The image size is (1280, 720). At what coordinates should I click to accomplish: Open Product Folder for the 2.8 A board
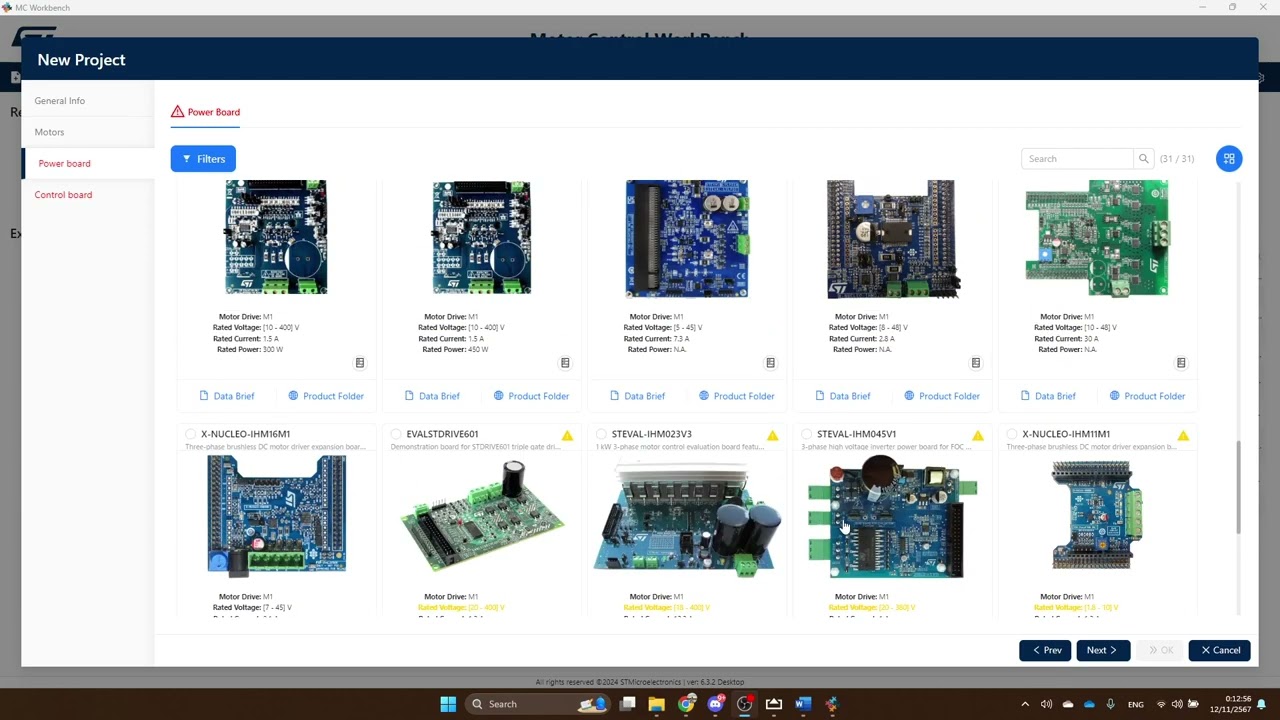942,396
